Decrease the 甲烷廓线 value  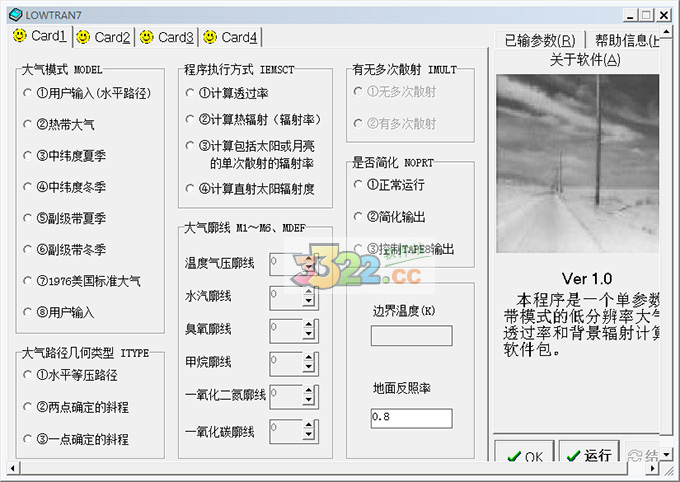(x=308, y=367)
